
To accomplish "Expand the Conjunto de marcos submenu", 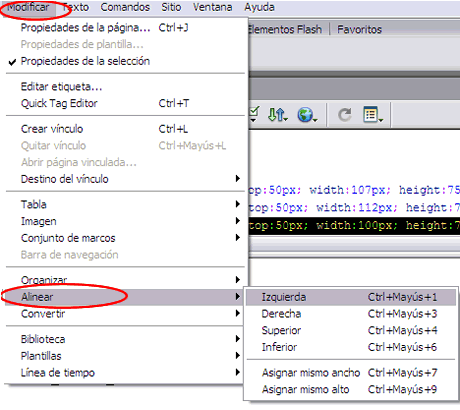I will pyautogui.click(x=125, y=238).
